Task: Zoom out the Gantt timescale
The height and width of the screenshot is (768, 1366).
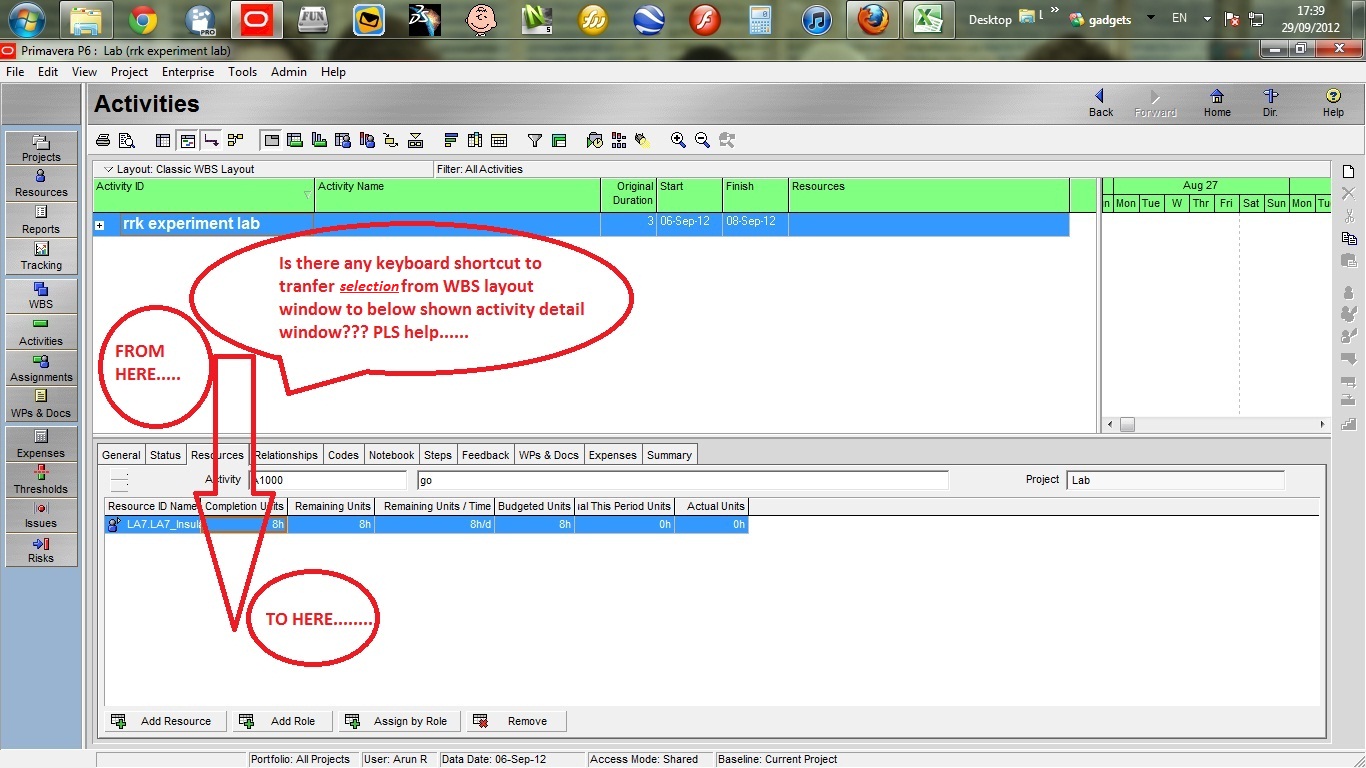Action: point(703,140)
